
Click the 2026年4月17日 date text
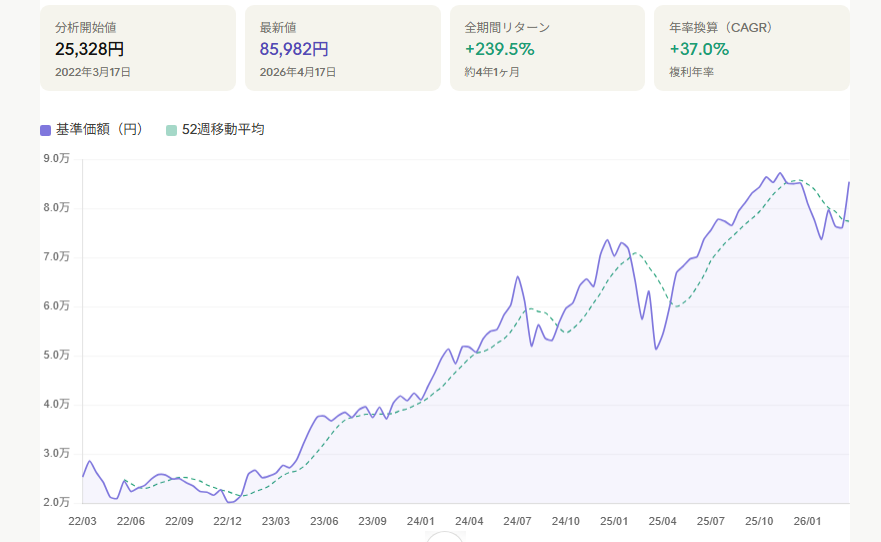click(298, 72)
